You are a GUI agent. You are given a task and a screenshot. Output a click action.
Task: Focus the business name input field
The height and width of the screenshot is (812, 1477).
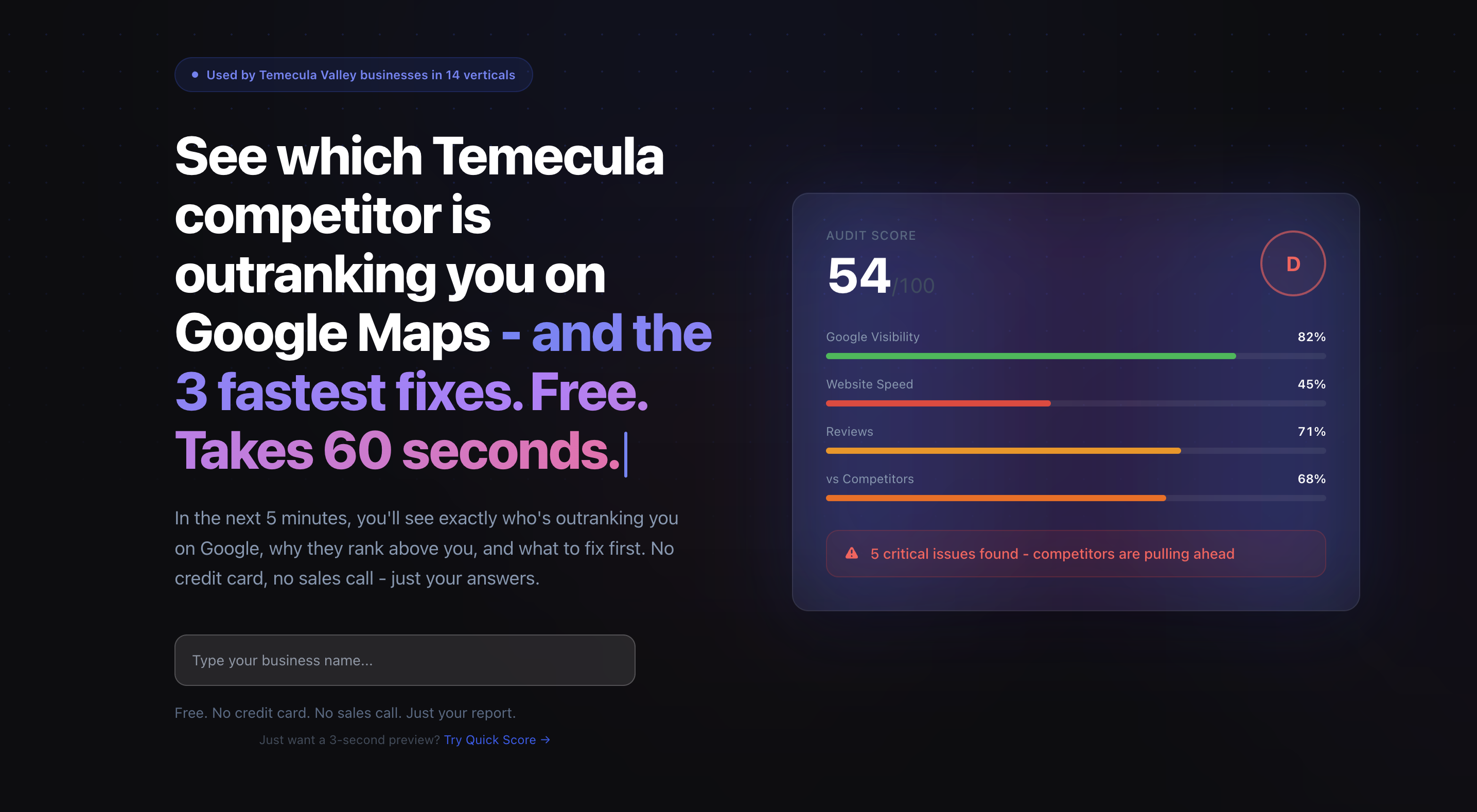pyautogui.click(x=404, y=660)
